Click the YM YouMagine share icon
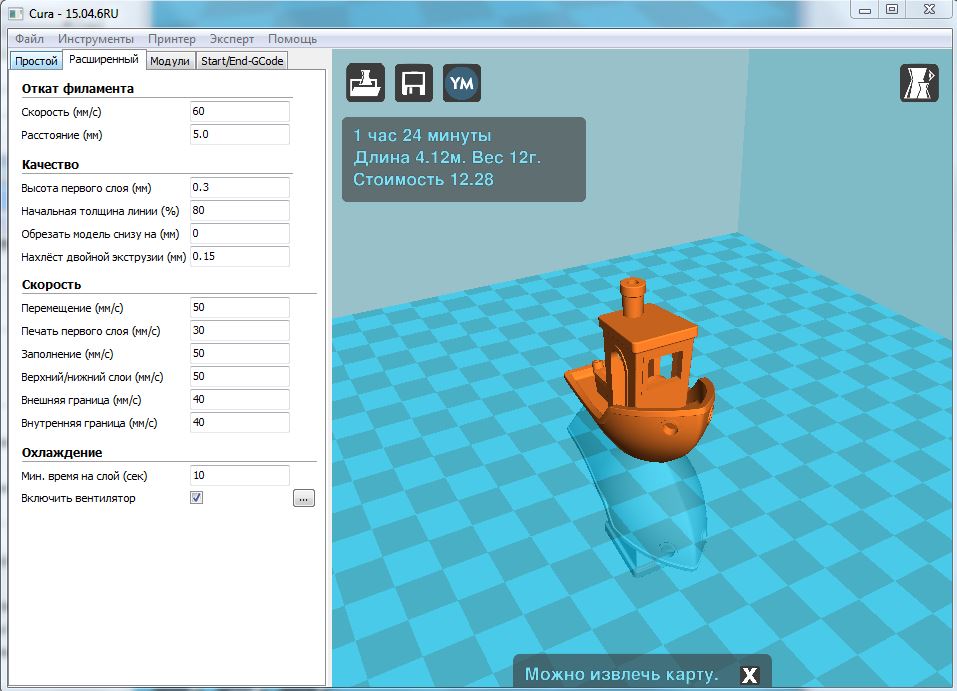The image size is (957, 691). tap(462, 83)
